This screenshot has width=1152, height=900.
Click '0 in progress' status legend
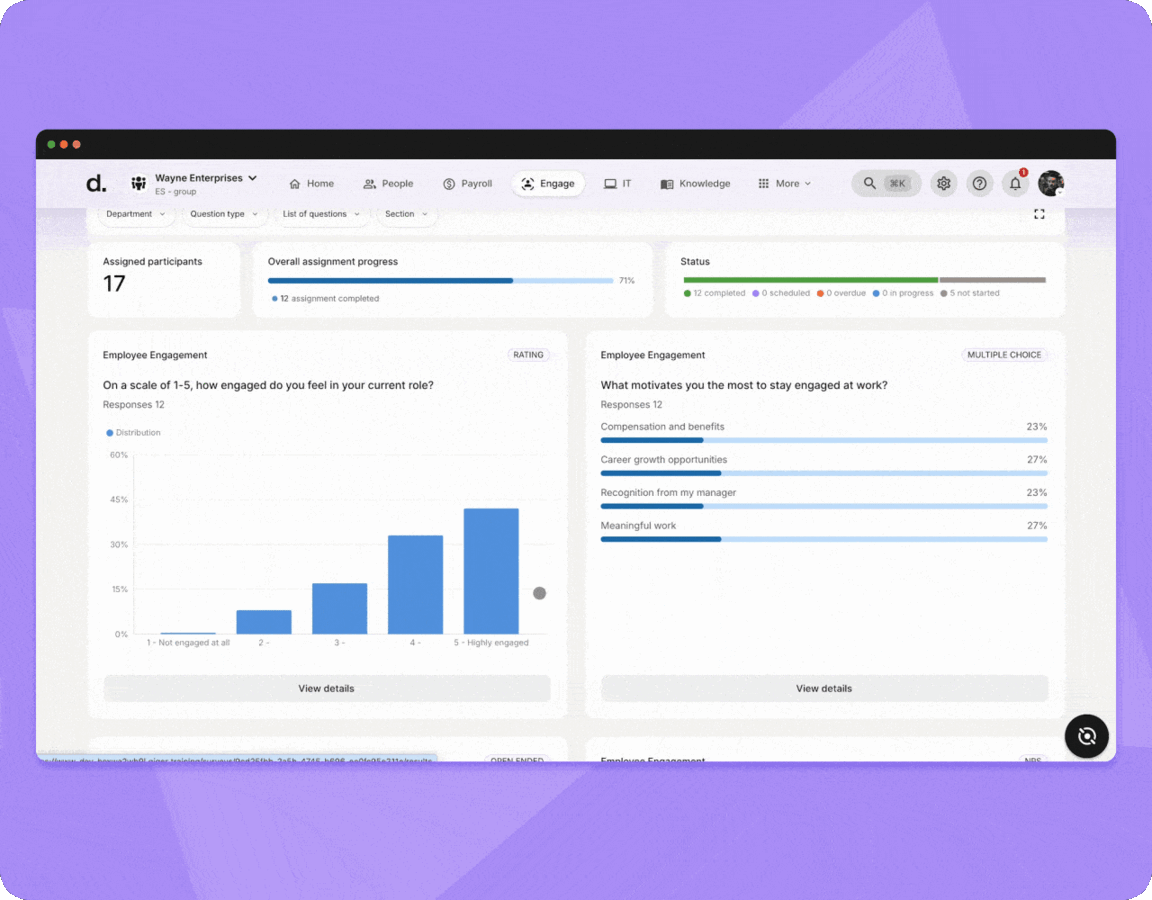tap(903, 293)
